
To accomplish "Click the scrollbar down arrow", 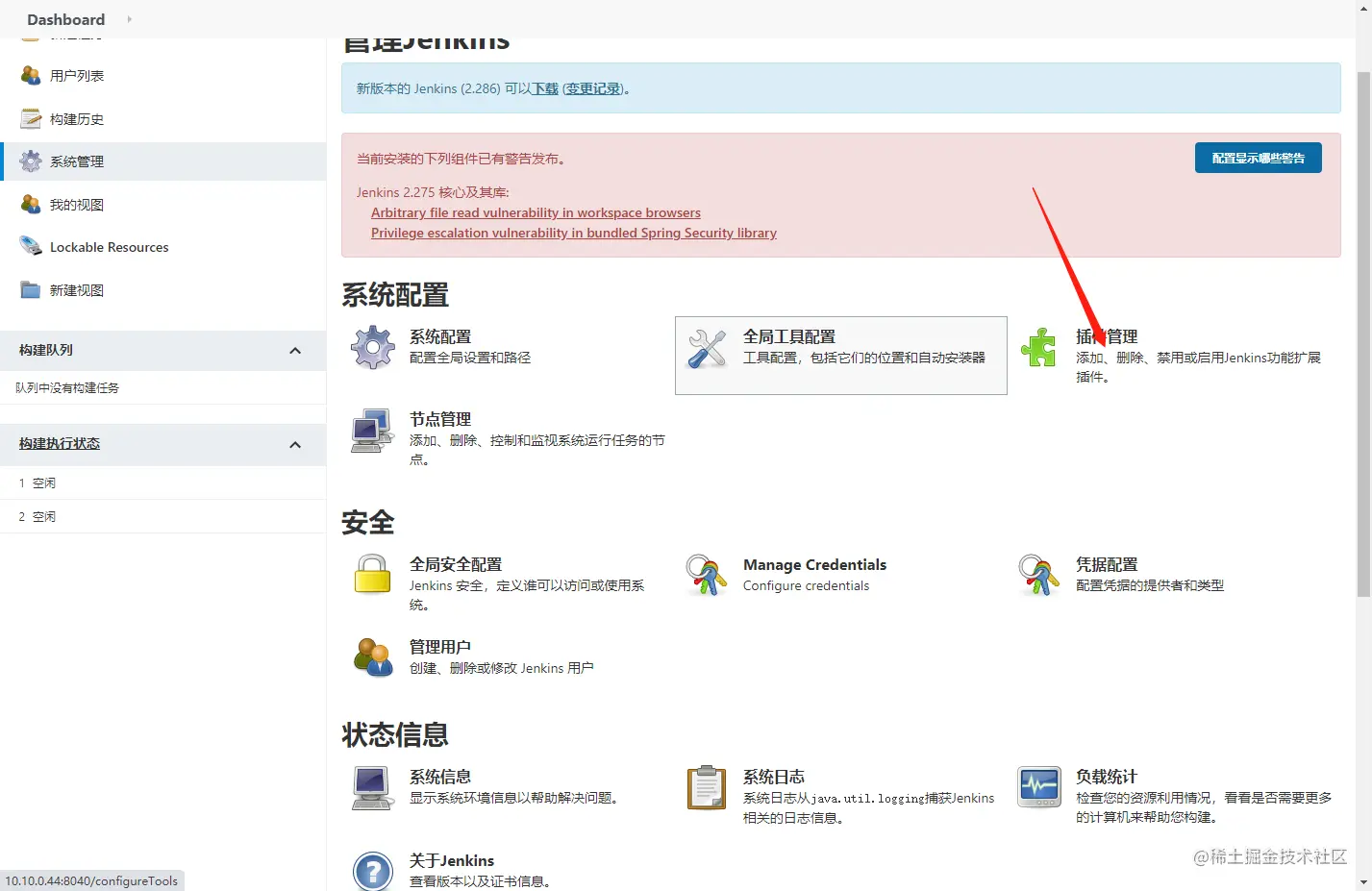I will [1363, 881].
